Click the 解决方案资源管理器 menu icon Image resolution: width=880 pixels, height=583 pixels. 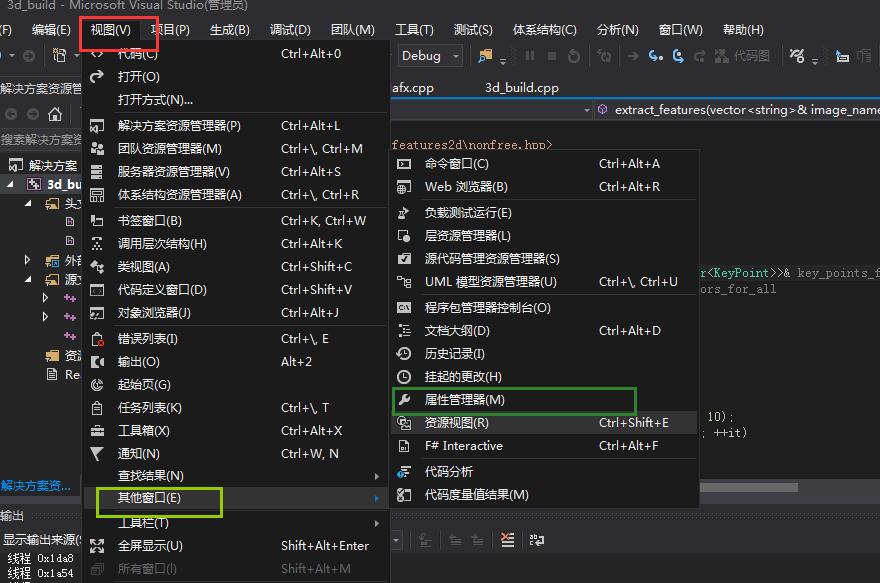[x=97, y=126]
